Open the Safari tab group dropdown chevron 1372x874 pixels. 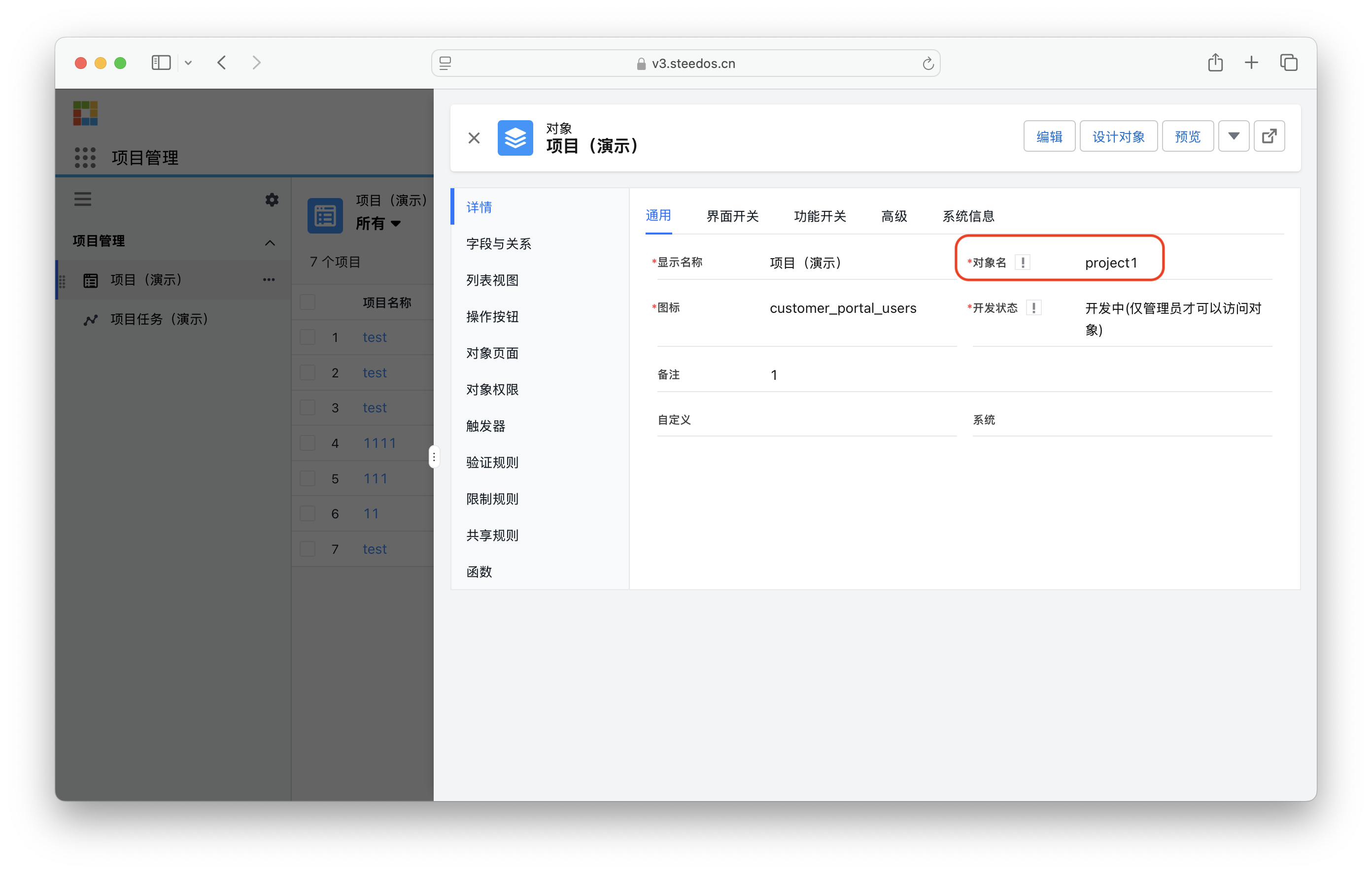pyautogui.click(x=188, y=63)
